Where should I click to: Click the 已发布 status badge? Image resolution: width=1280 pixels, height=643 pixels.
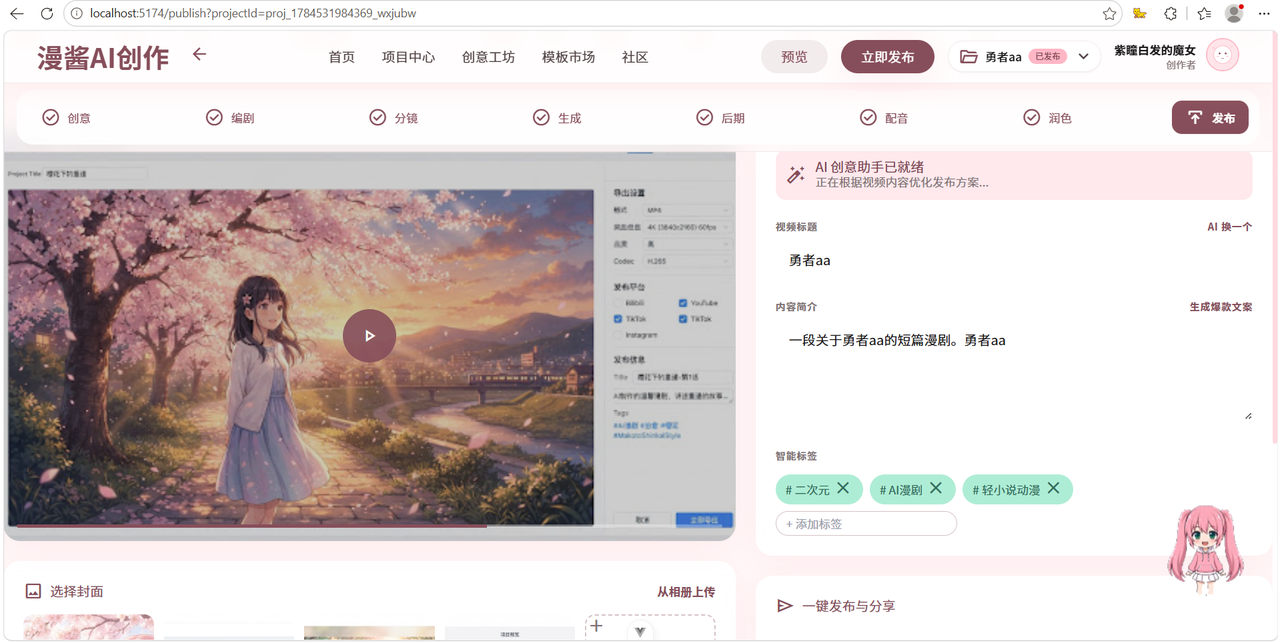point(1047,57)
